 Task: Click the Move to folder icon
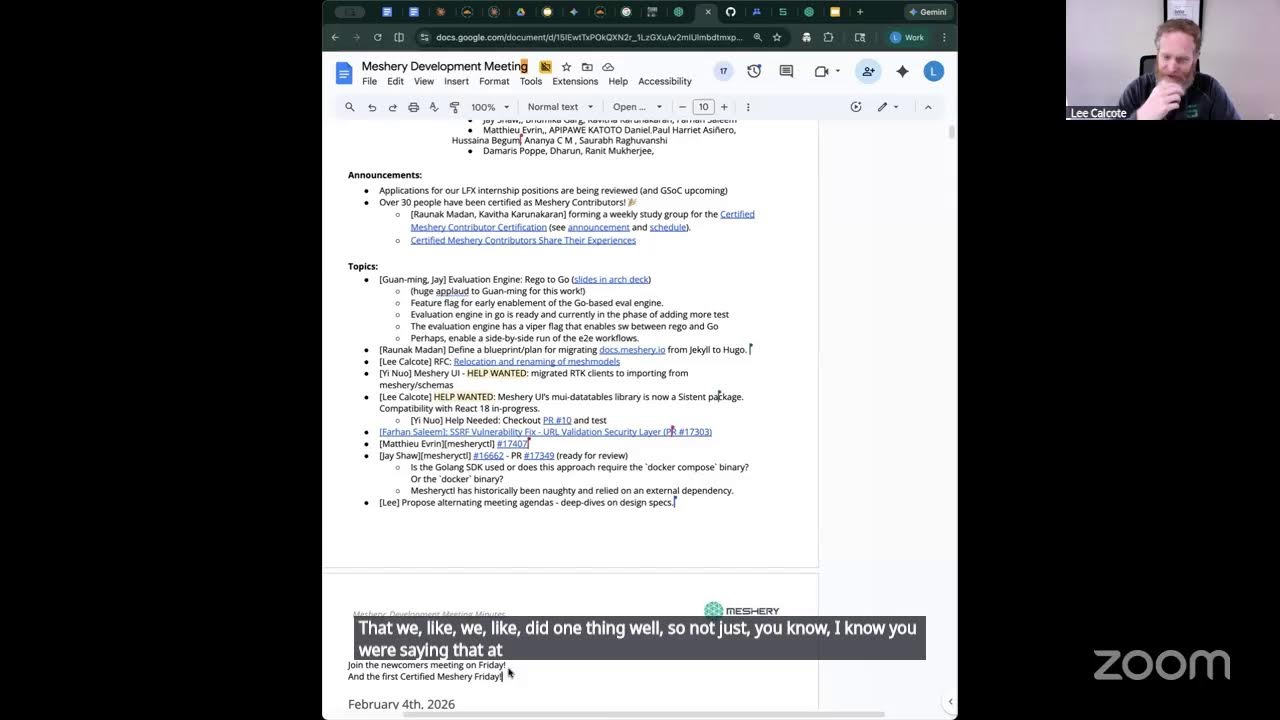[x=587, y=67]
